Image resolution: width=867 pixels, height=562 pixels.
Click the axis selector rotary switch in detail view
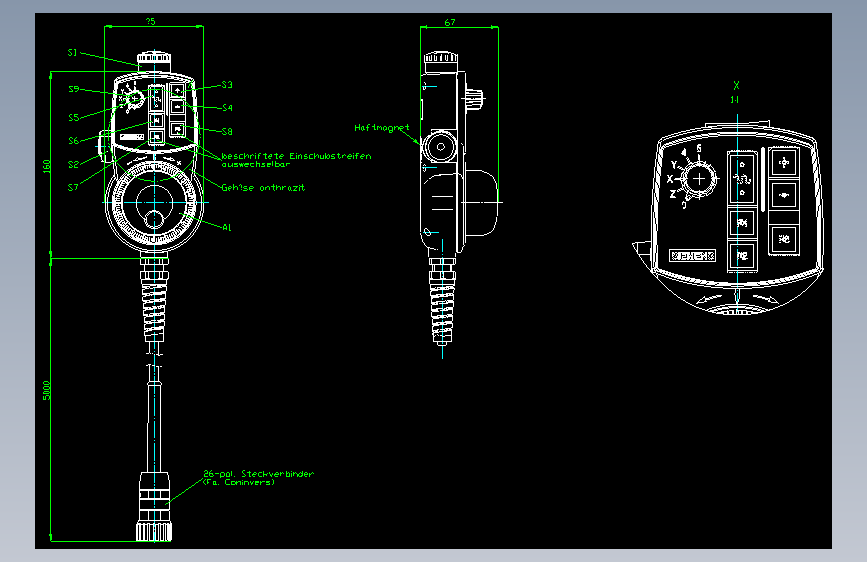699,179
